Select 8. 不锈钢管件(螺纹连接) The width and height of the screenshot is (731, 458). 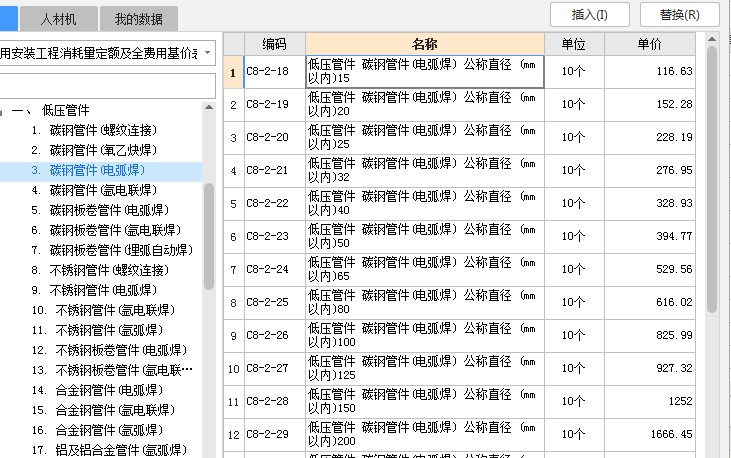pyautogui.click(x=101, y=271)
